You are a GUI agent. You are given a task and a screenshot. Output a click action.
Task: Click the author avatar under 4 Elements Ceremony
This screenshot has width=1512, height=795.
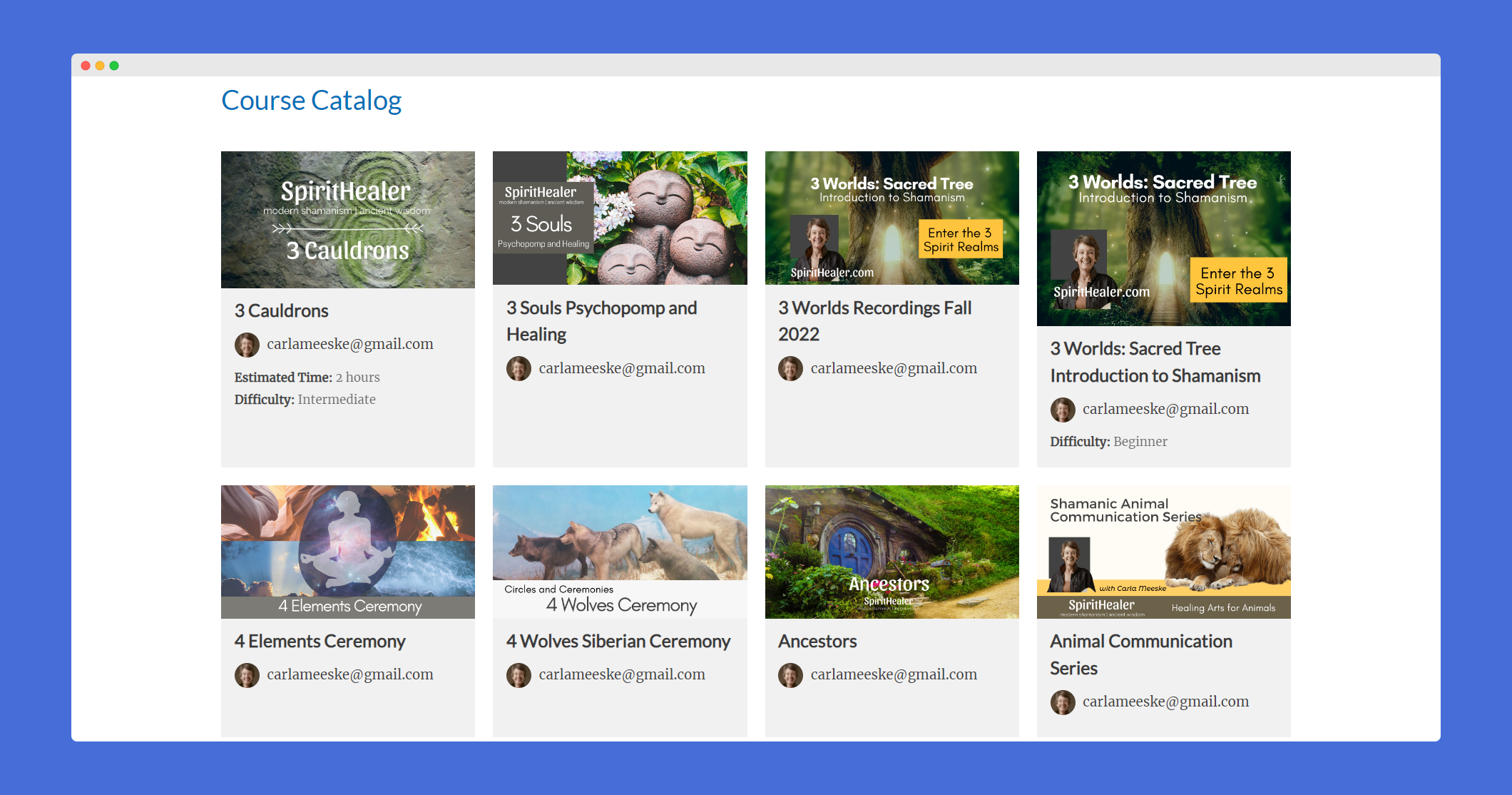[x=247, y=675]
